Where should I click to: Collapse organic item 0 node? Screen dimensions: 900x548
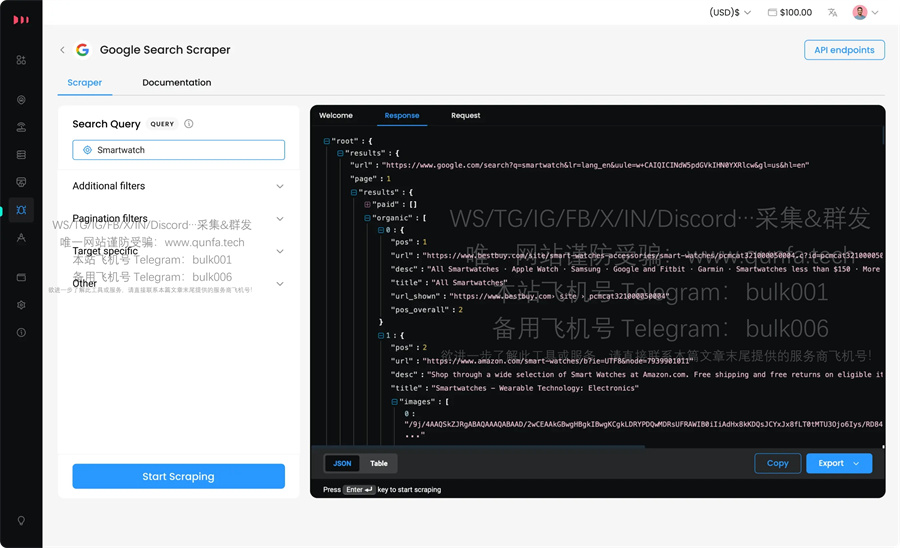[381, 230]
